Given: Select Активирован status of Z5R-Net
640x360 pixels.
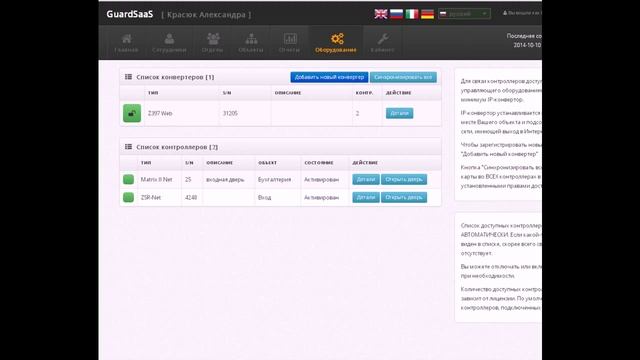Looking at the screenshot, I should [x=321, y=198].
